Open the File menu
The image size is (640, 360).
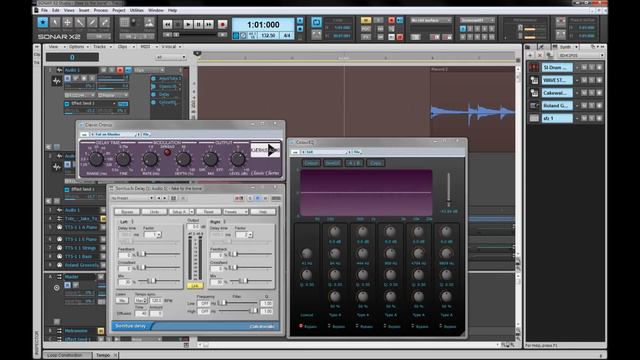click(44, 10)
